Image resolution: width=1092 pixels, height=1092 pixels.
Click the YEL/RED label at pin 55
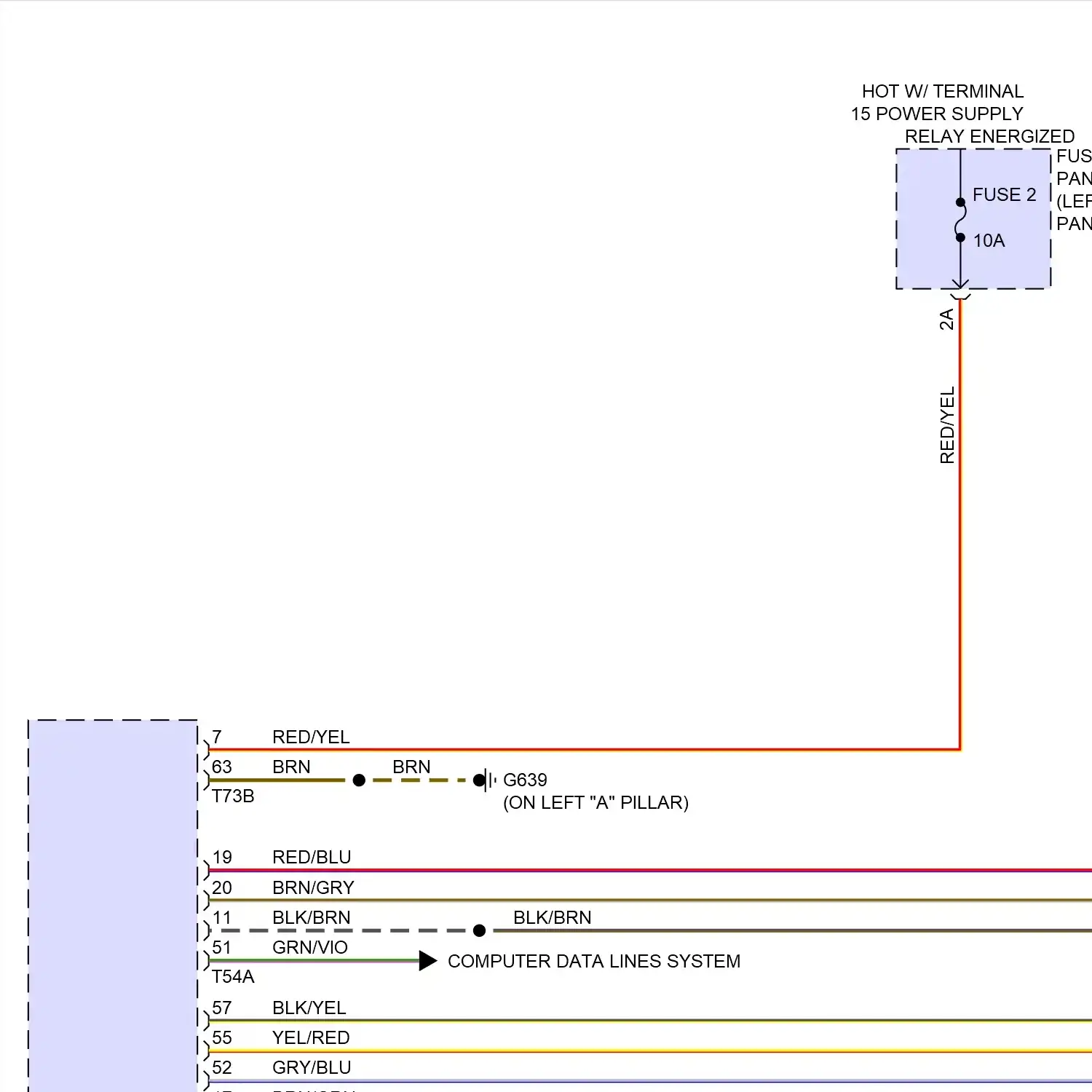[x=311, y=1038]
